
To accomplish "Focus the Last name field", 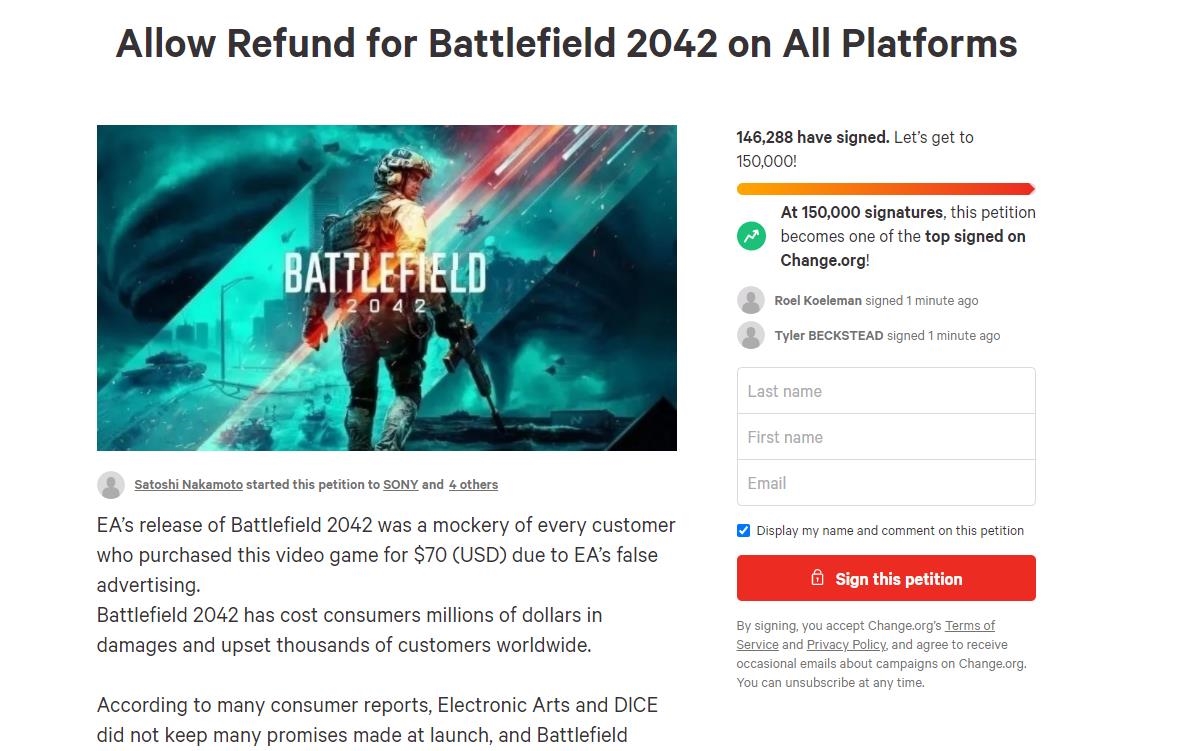I will click(886, 391).
